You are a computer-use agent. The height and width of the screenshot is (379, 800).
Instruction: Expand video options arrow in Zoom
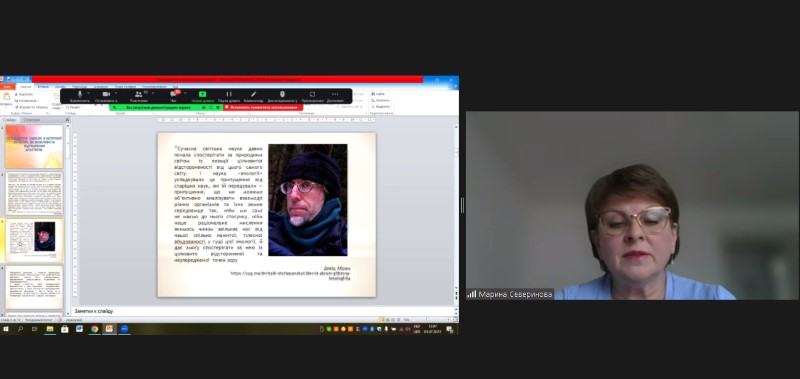click(x=116, y=94)
